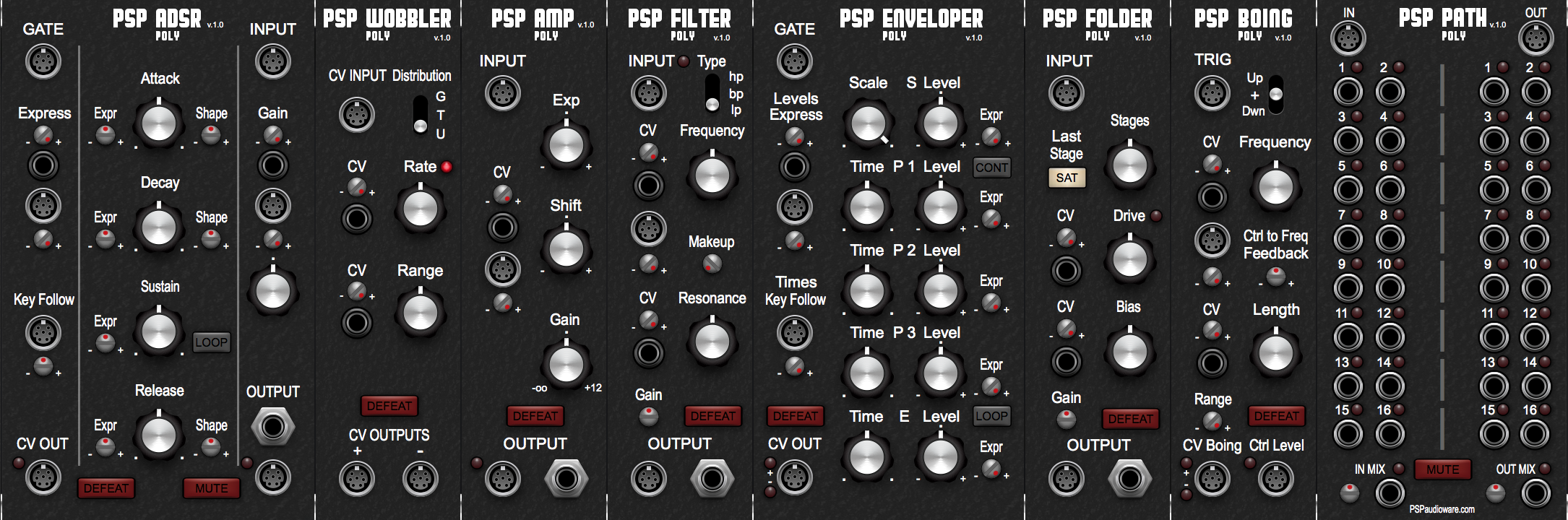Toggle the PSP Path MUTE button
Image resolution: width=1568 pixels, height=520 pixels.
click(x=1443, y=469)
